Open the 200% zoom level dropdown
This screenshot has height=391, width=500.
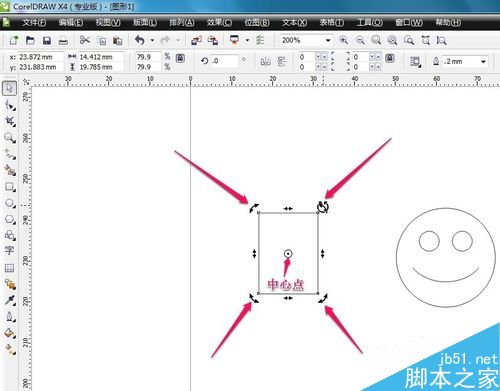tap(328, 40)
